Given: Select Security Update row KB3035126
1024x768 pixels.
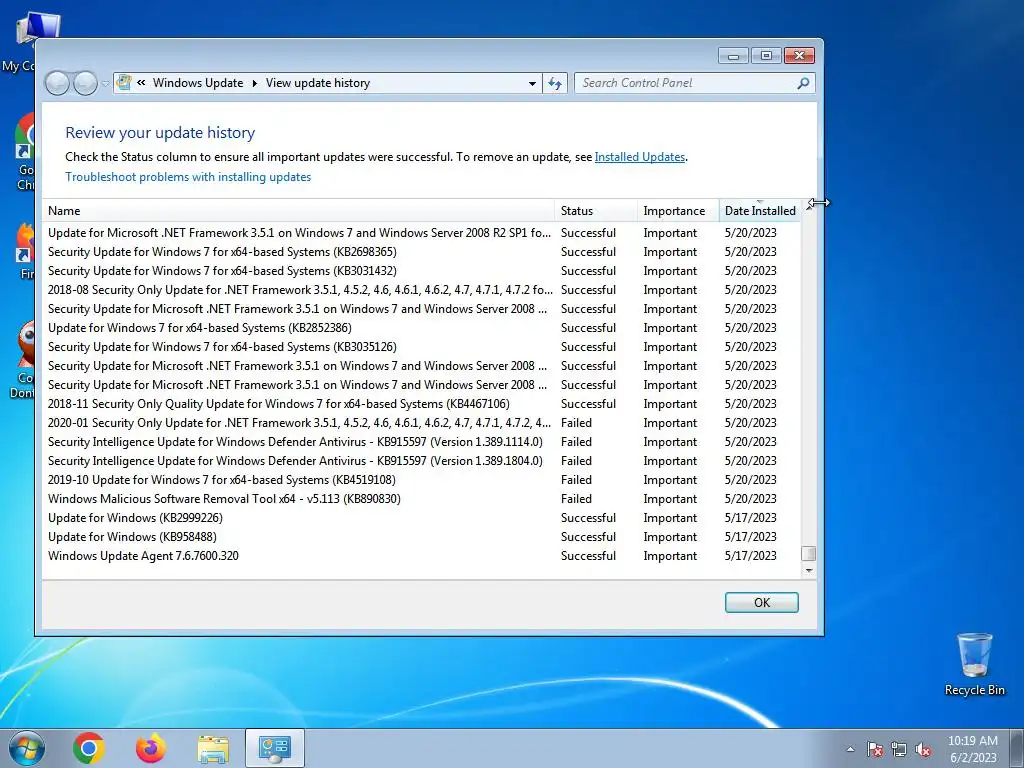Looking at the screenshot, I should (421, 347).
